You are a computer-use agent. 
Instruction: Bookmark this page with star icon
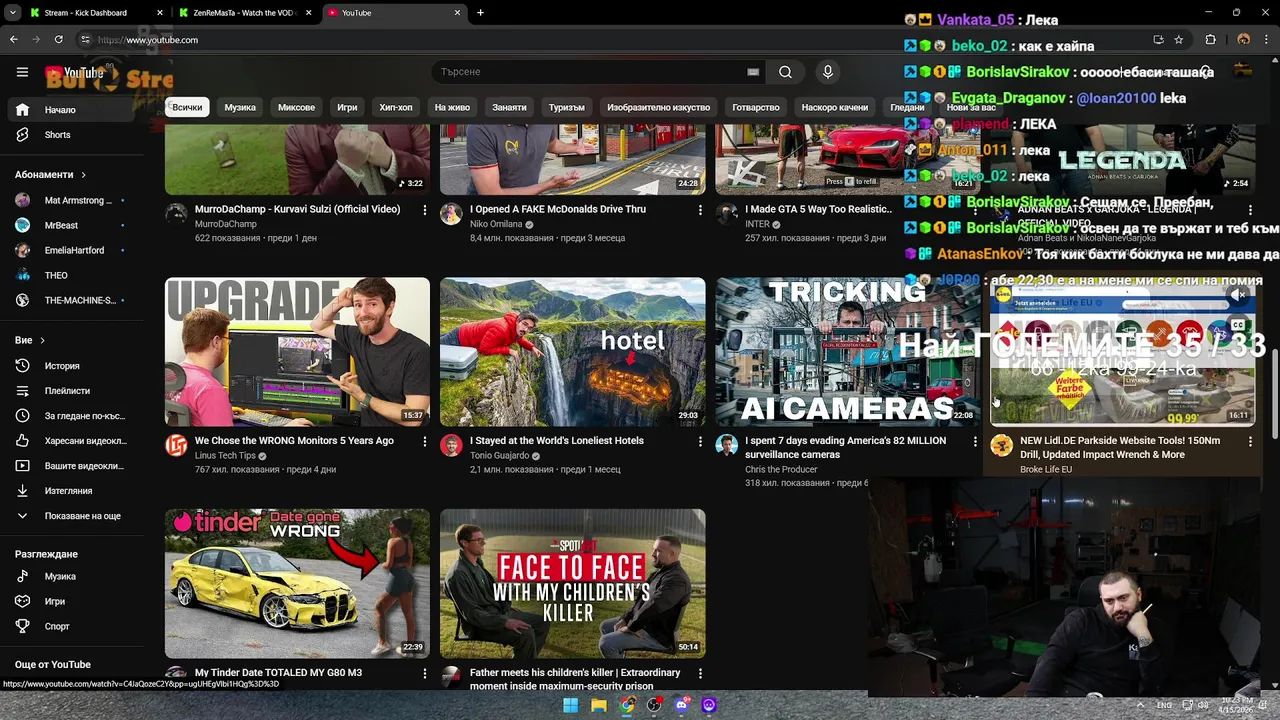tap(1179, 40)
